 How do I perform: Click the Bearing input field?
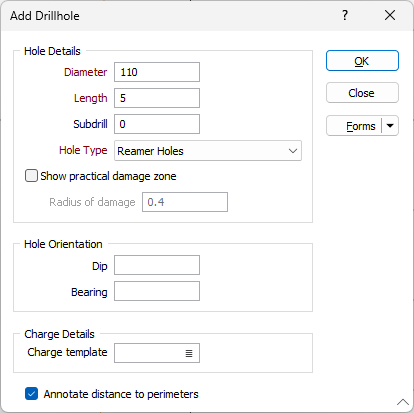[x=157, y=291]
